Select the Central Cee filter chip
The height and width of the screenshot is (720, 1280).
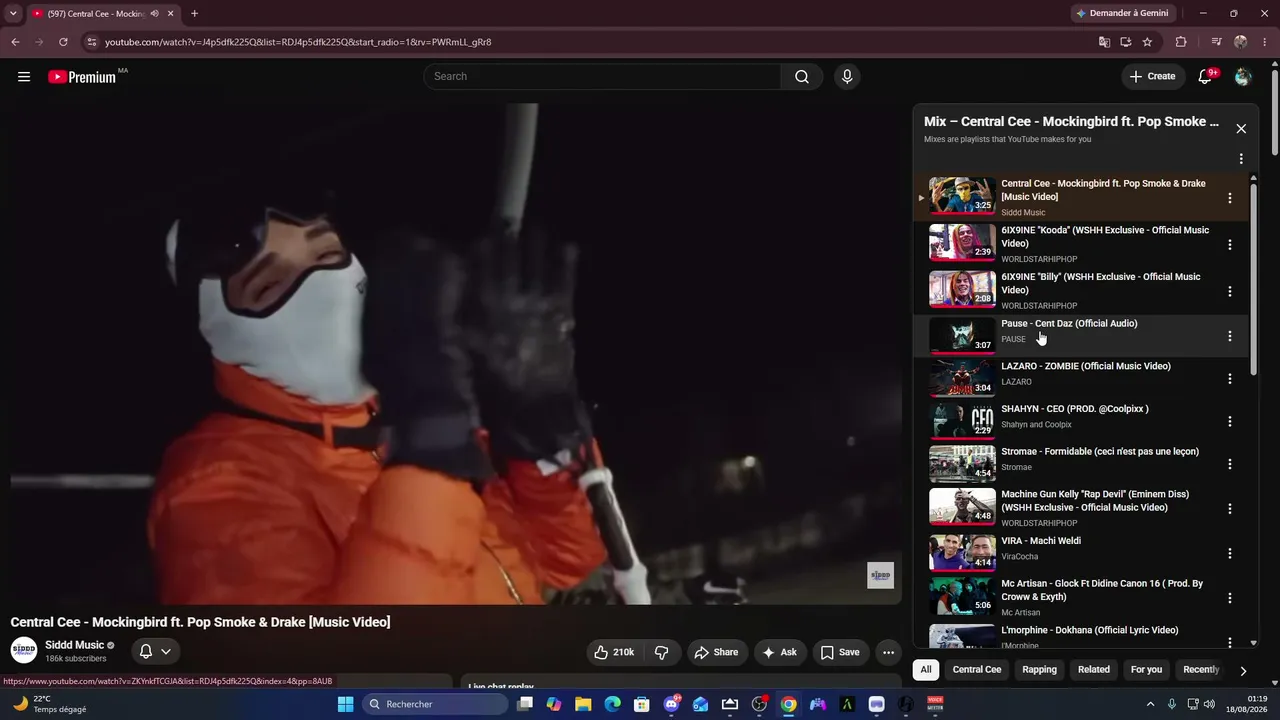[977, 670]
